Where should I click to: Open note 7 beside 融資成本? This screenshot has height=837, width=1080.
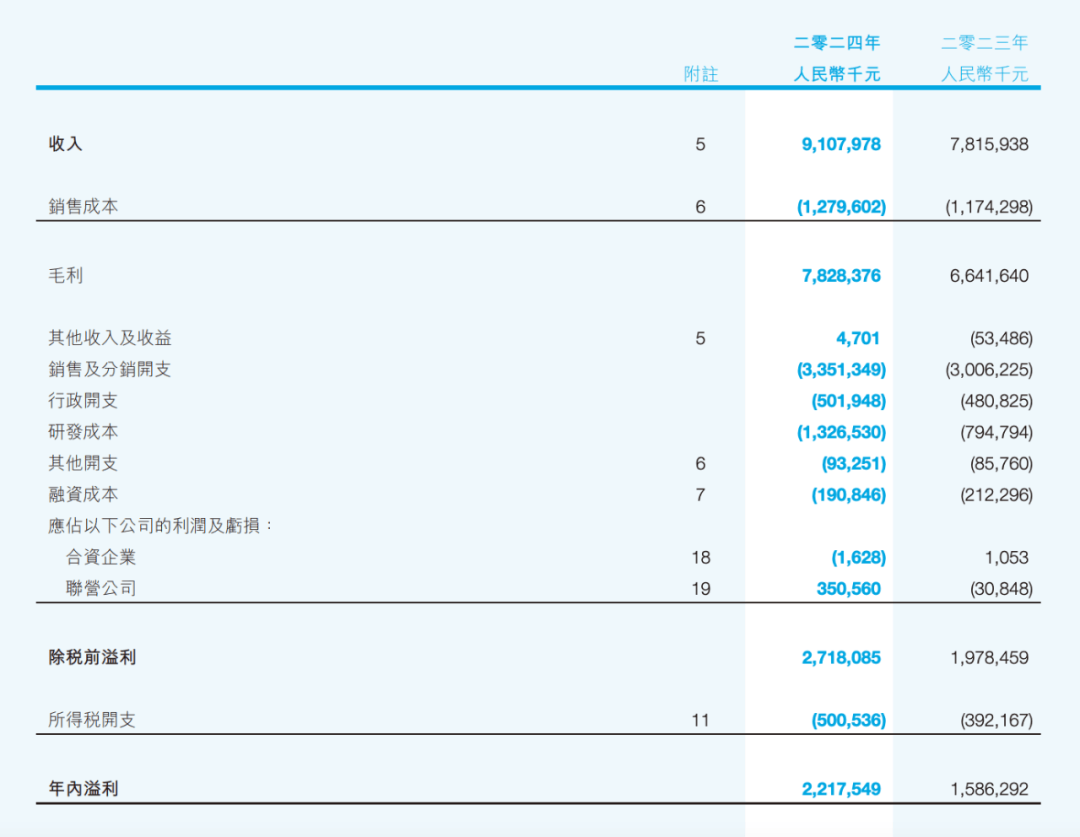(x=700, y=495)
